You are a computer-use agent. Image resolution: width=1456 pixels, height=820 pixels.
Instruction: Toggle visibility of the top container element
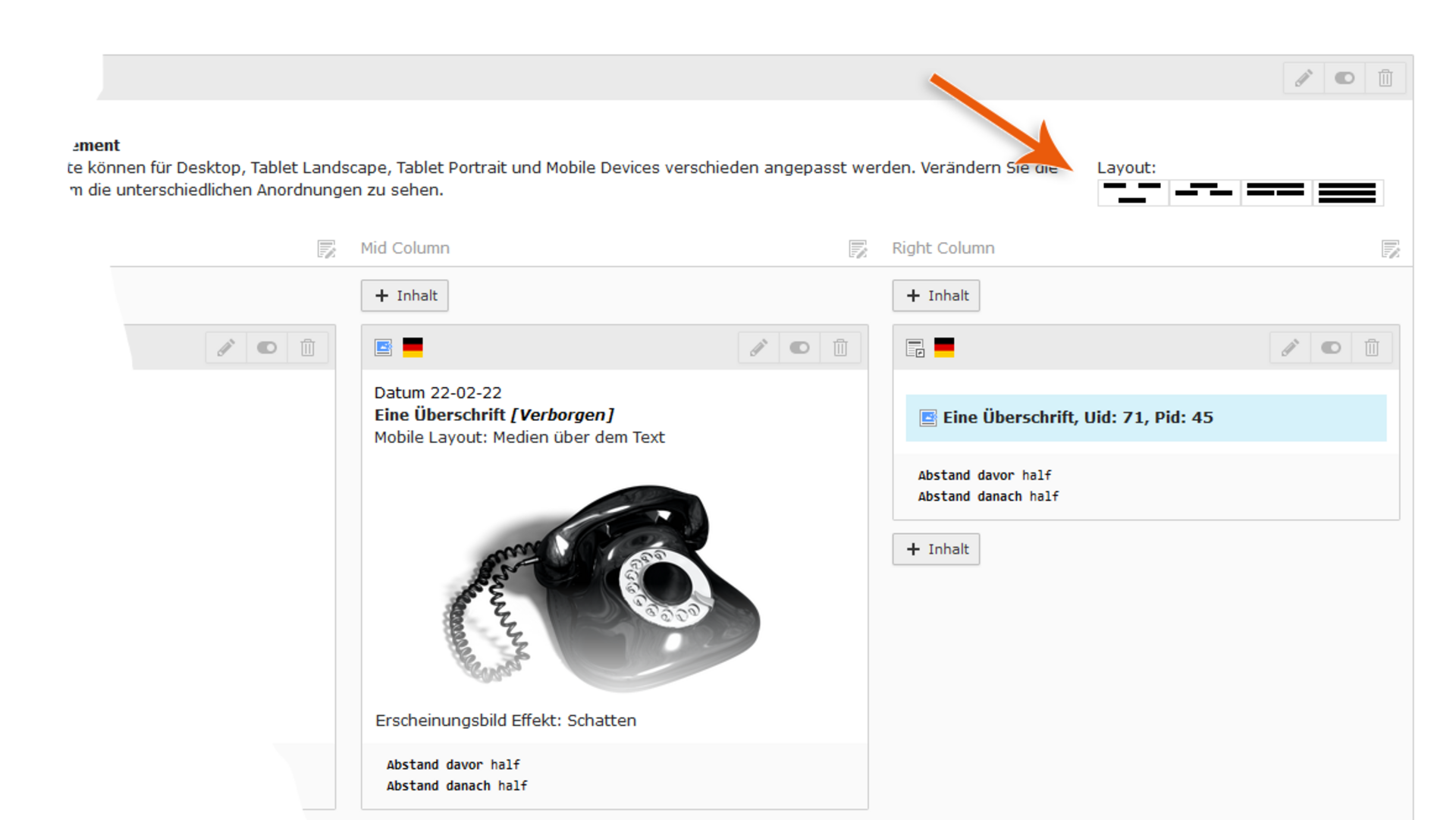pos(1345,78)
